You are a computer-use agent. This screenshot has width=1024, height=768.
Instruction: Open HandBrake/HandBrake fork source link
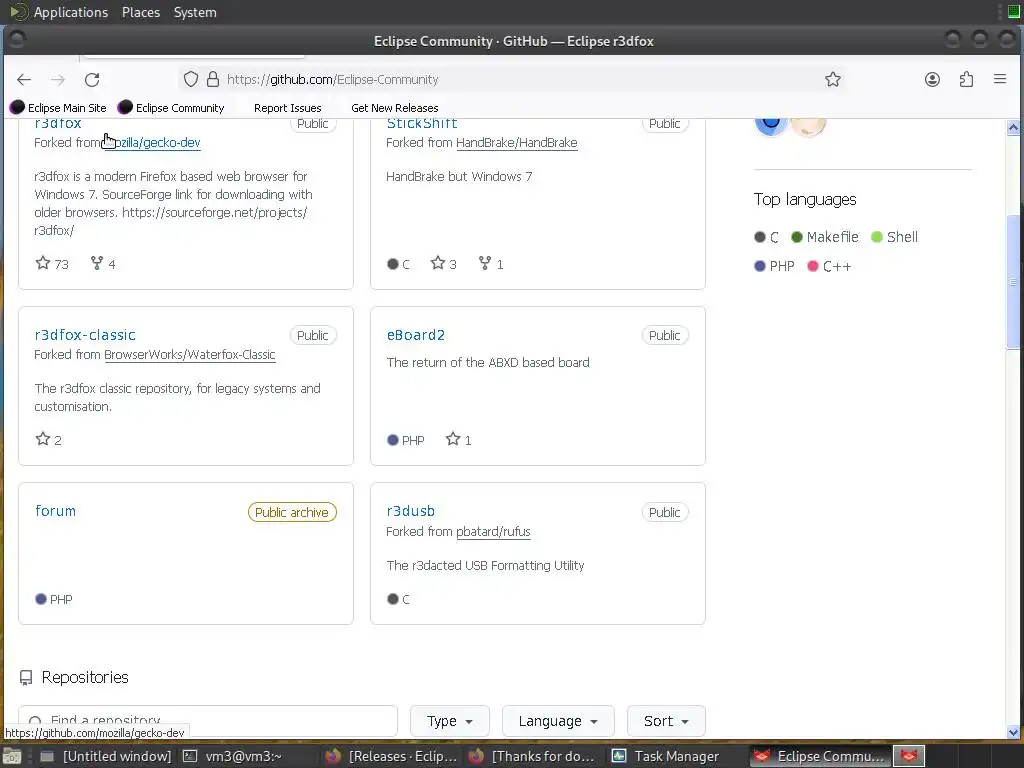tap(517, 142)
